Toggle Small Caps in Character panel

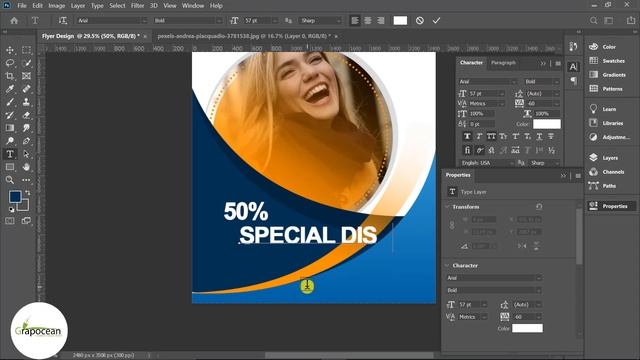pos(503,136)
